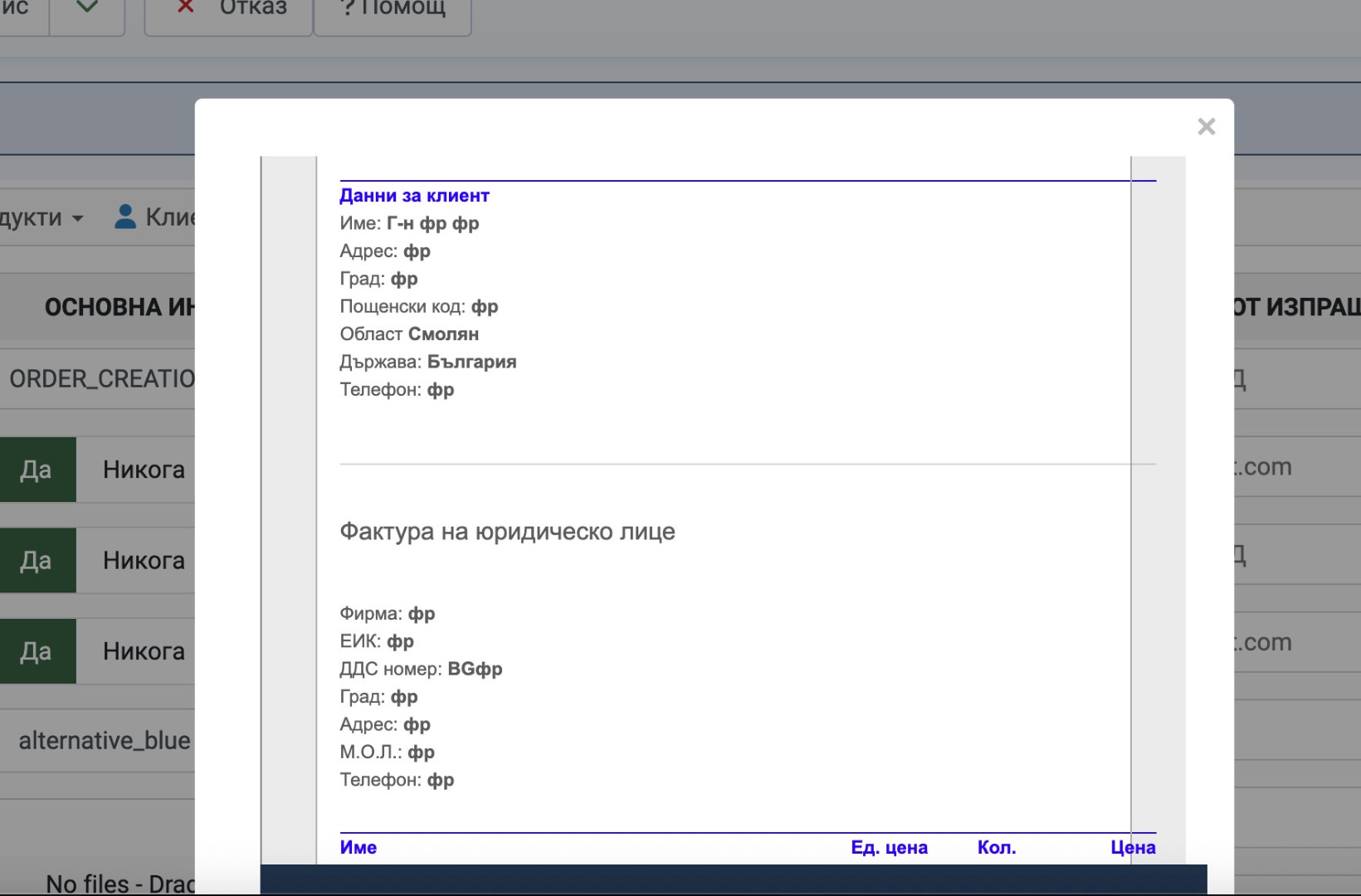This screenshot has height=896, width=1361.
Task: Click the Фирма: фр line
Action: (x=388, y=613)
